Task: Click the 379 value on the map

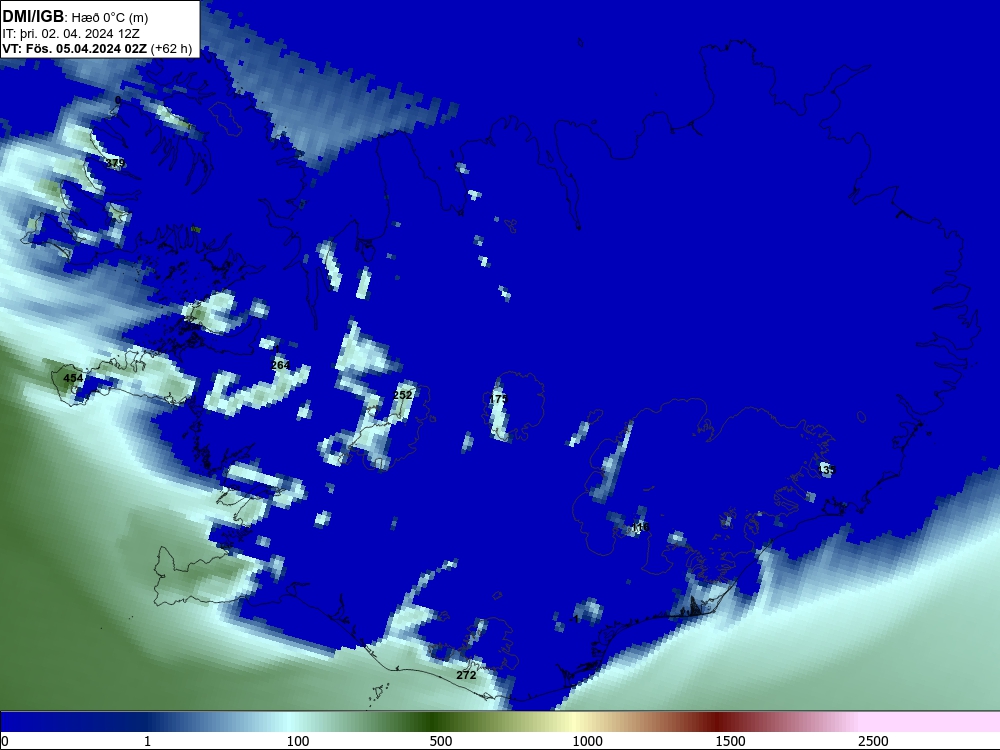Action: (x=115, y=163)
